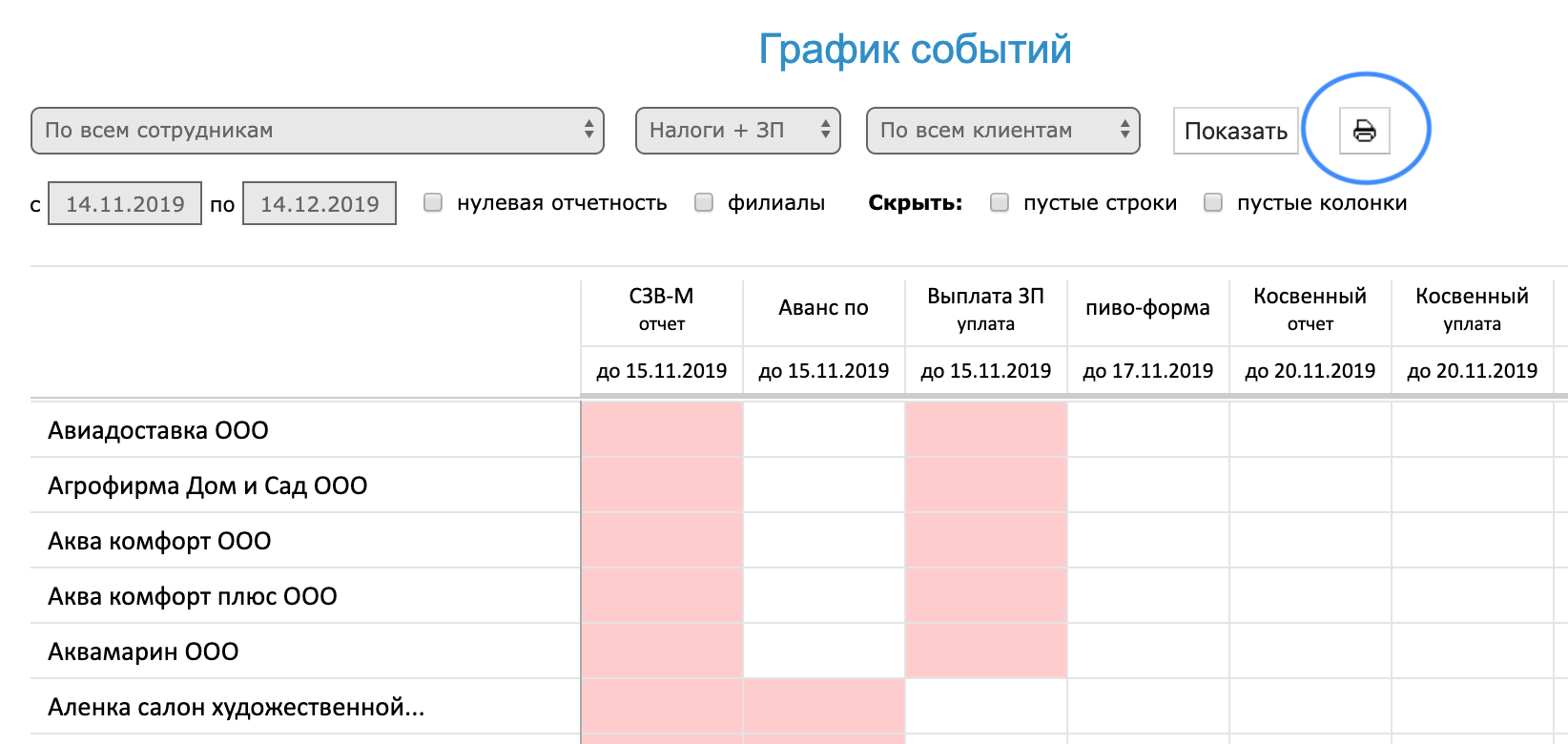
Task: Select the Аванс по column header
Action: pyautogui.click(x=824, y=308)
